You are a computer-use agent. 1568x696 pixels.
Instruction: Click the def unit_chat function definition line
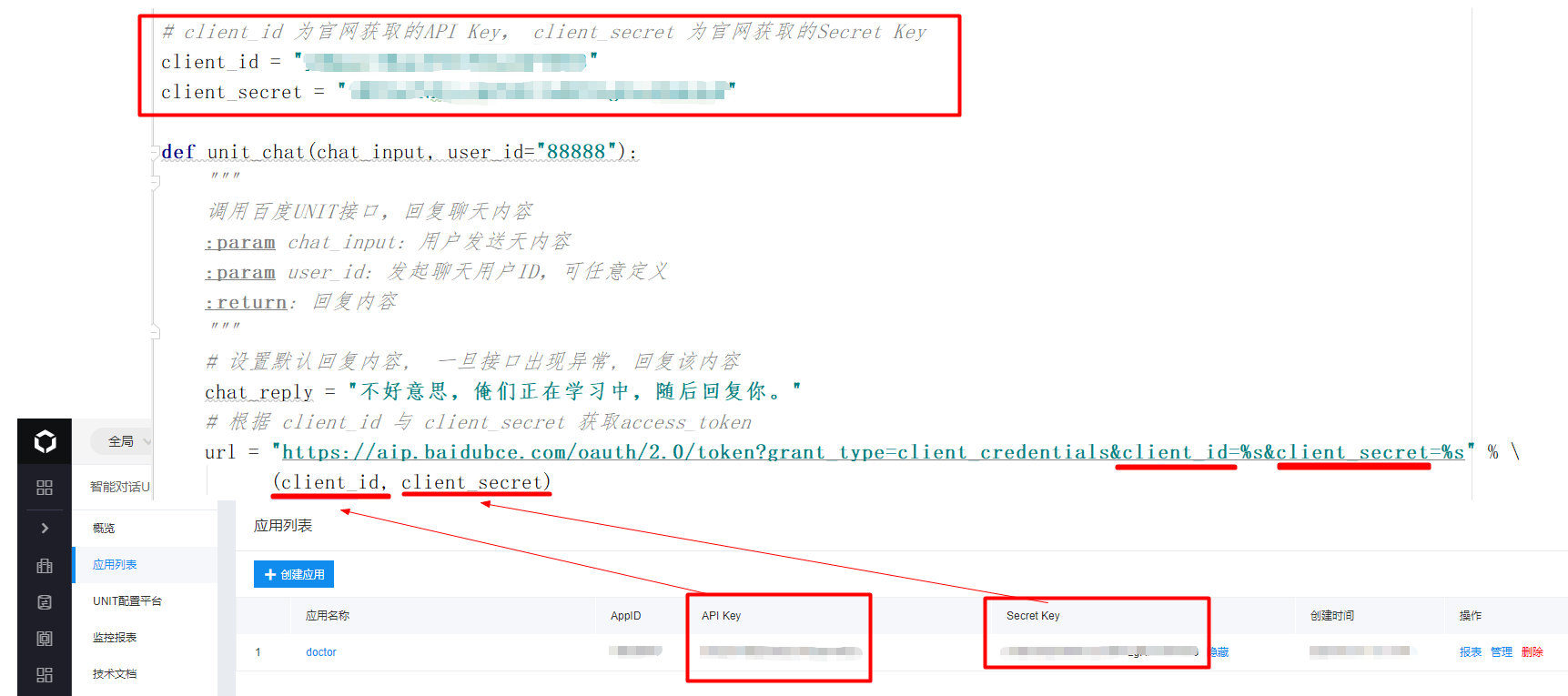400,152
